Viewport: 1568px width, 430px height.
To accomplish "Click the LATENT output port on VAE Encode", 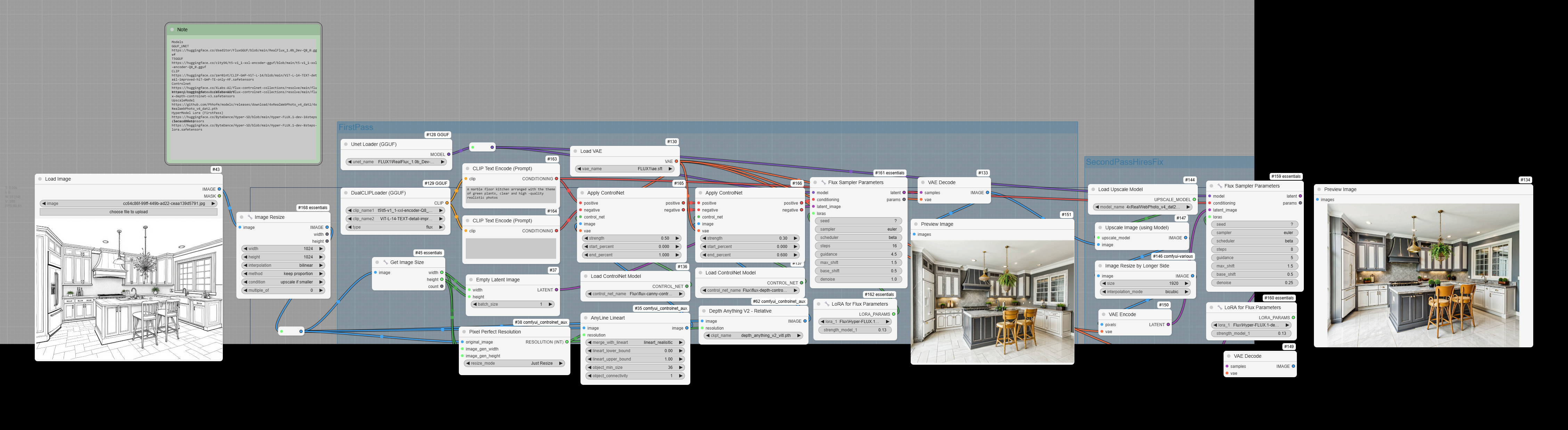I will [x=1168, y=325].
